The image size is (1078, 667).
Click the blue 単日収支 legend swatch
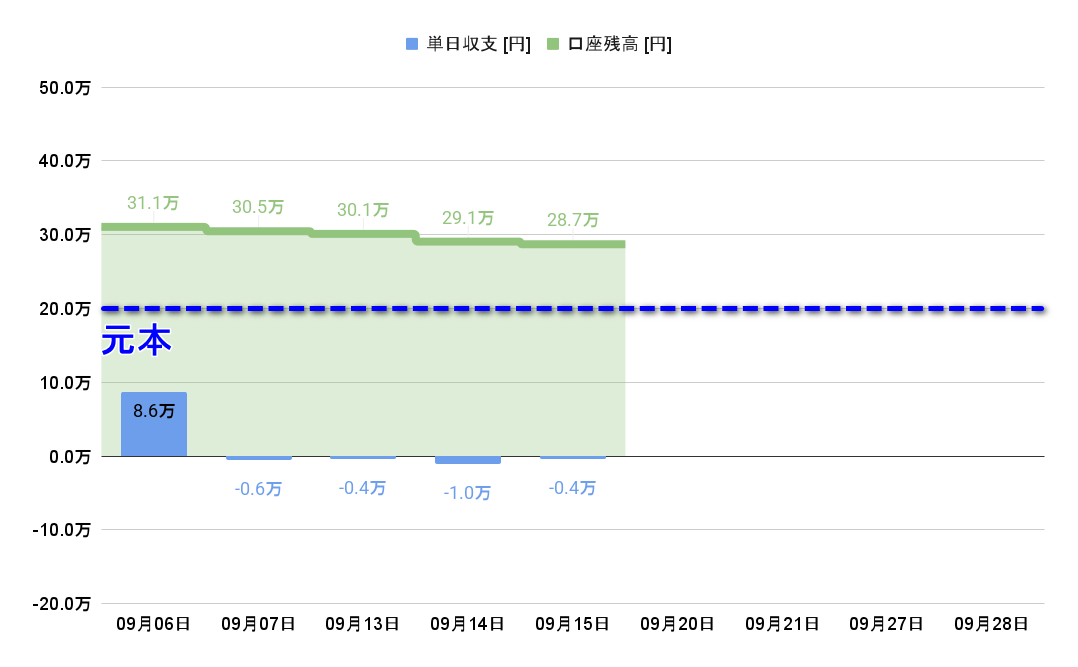tap(412, 44)
